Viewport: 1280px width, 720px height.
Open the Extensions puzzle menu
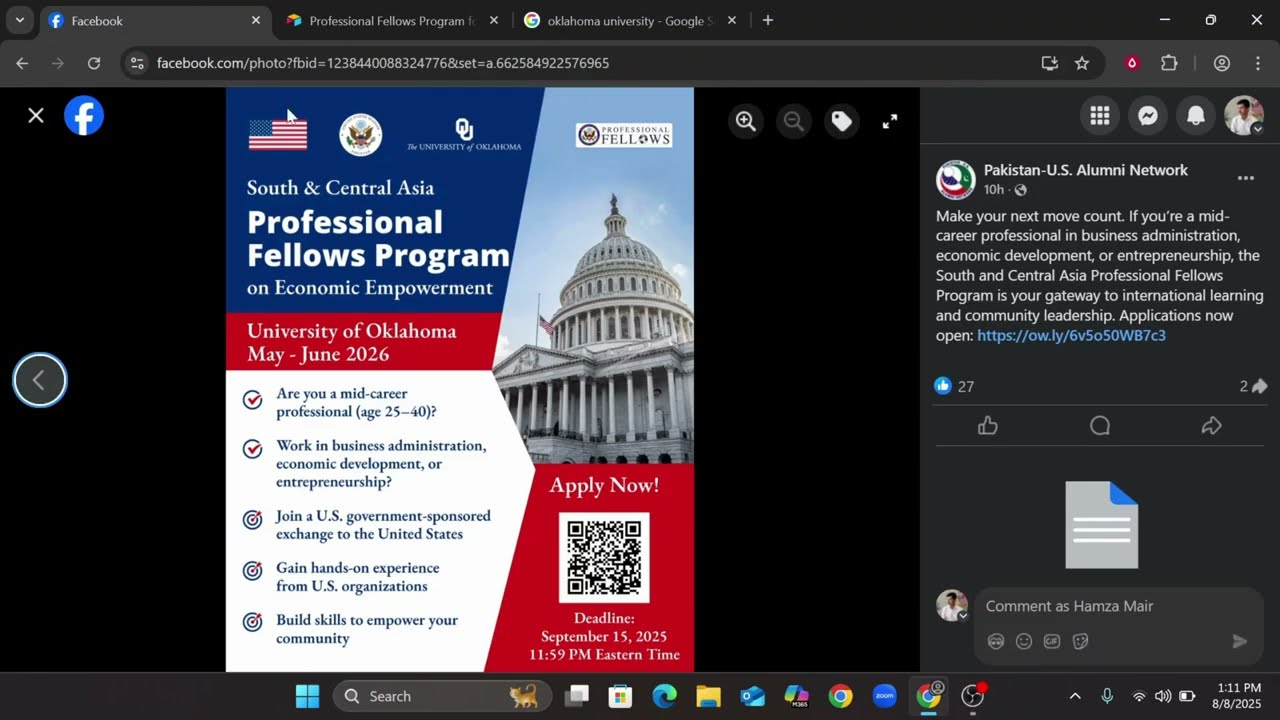[1169, 63]
